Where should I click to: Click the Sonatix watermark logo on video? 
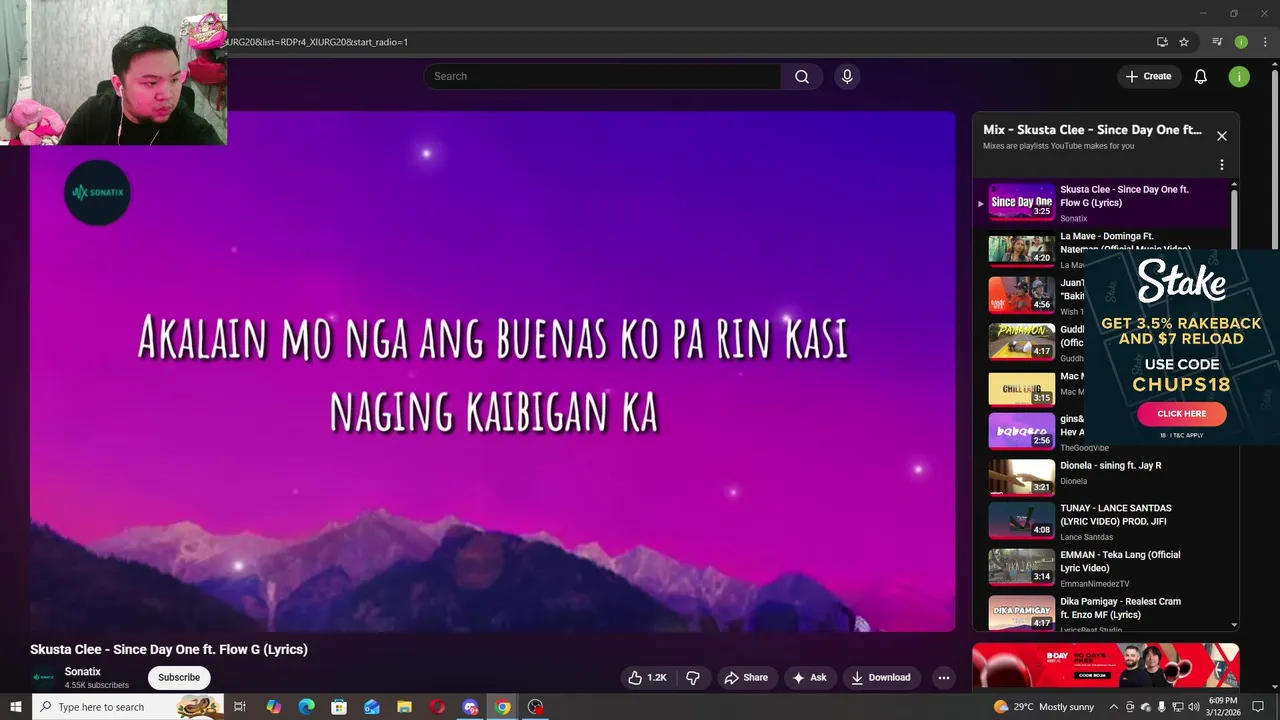coord(97,192)
